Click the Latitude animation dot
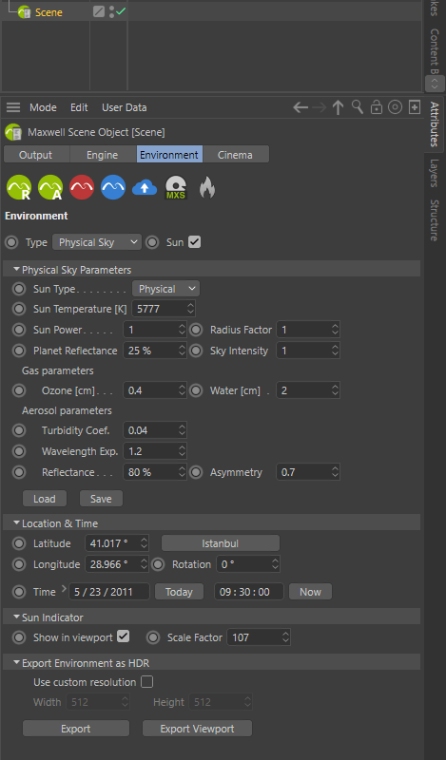 pyautogui.click(x=19, y=543)
